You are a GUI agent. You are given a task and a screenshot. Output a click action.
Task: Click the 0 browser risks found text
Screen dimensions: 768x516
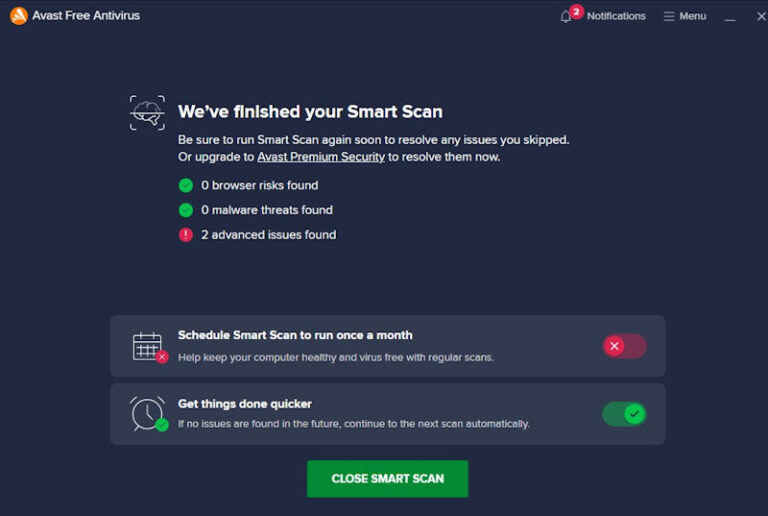coord(259,185)
